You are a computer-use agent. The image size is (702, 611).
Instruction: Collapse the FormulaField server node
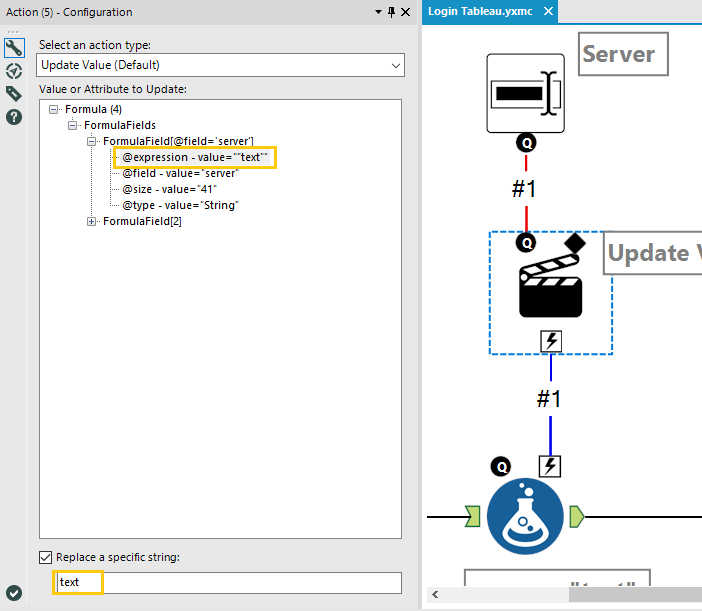point(91,141)
